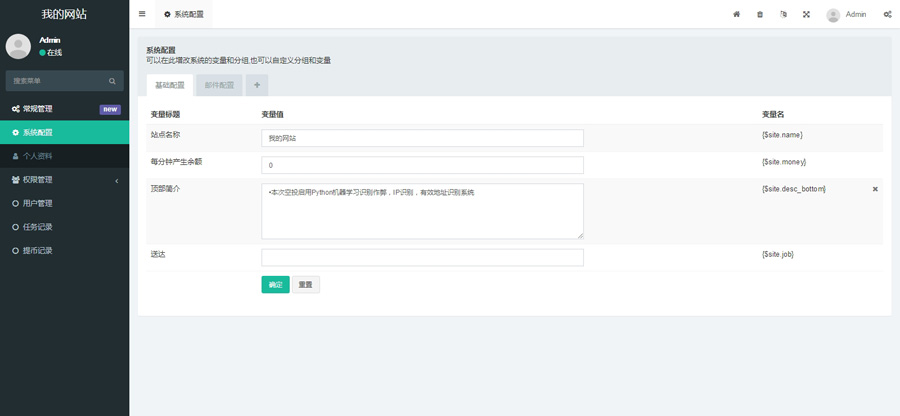Go to the home icon in header

(x=736, y=14)
